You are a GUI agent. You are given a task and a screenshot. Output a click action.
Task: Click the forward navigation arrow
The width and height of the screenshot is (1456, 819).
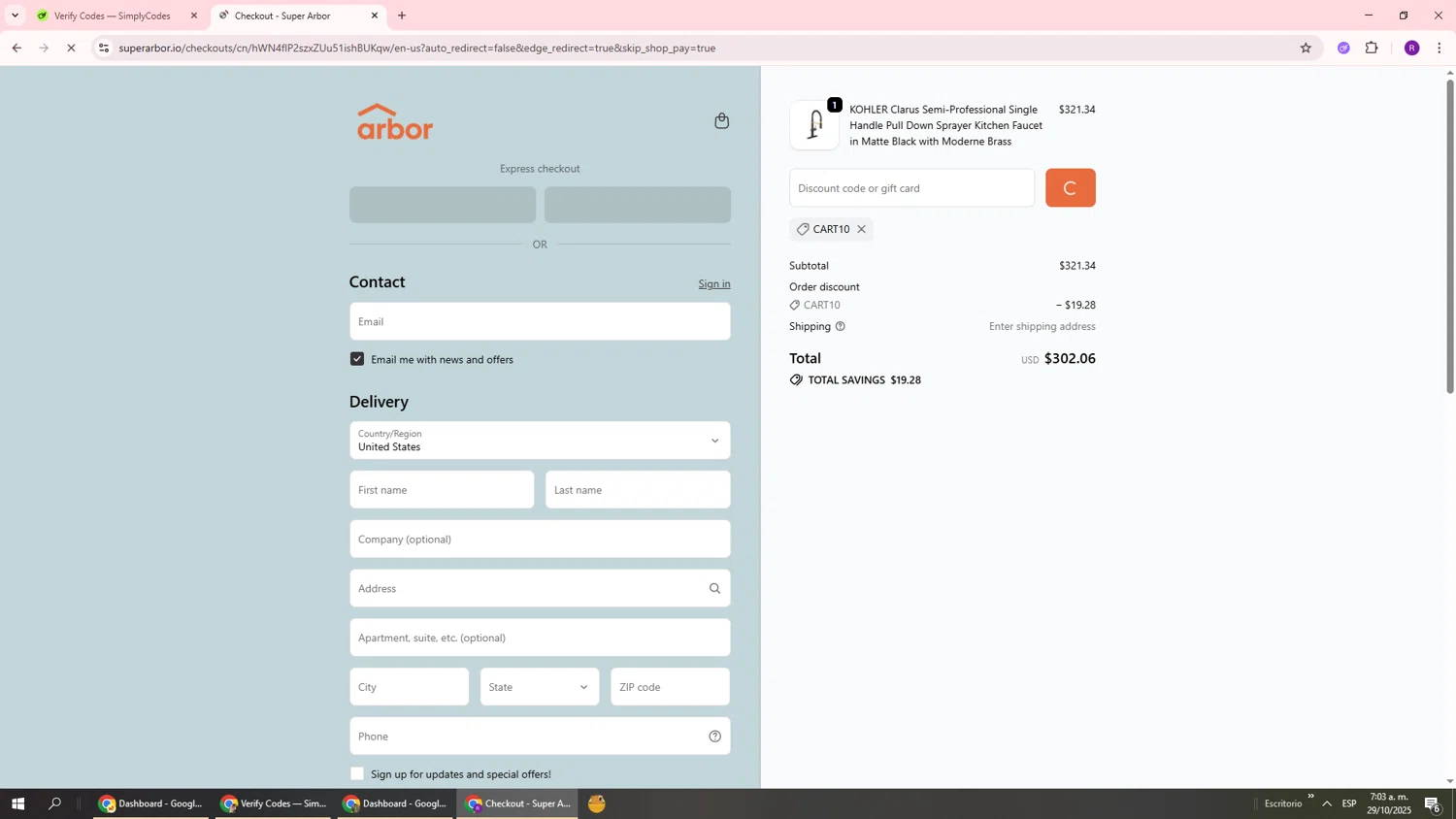[x=44, y=48]
